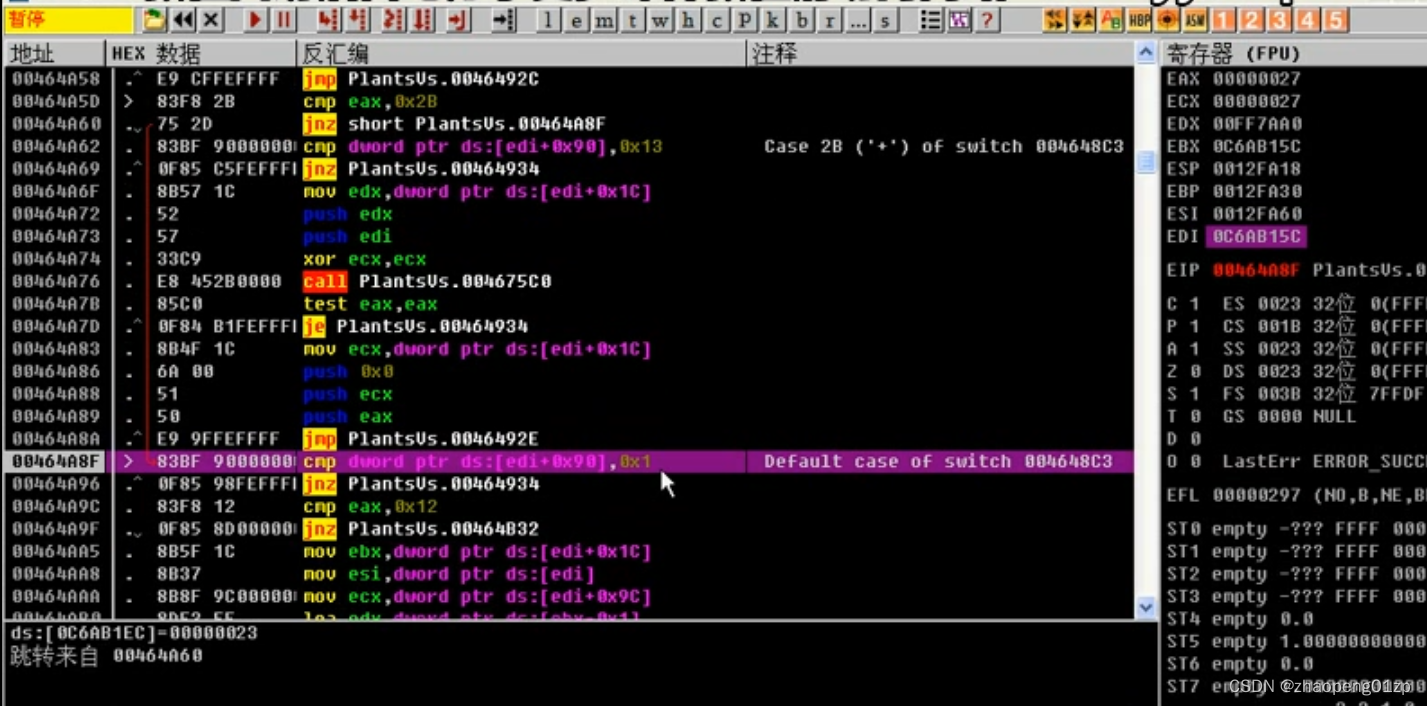Select the row at address 00464A58
This screenshot has height=706, width=1427.
[568, 79]
